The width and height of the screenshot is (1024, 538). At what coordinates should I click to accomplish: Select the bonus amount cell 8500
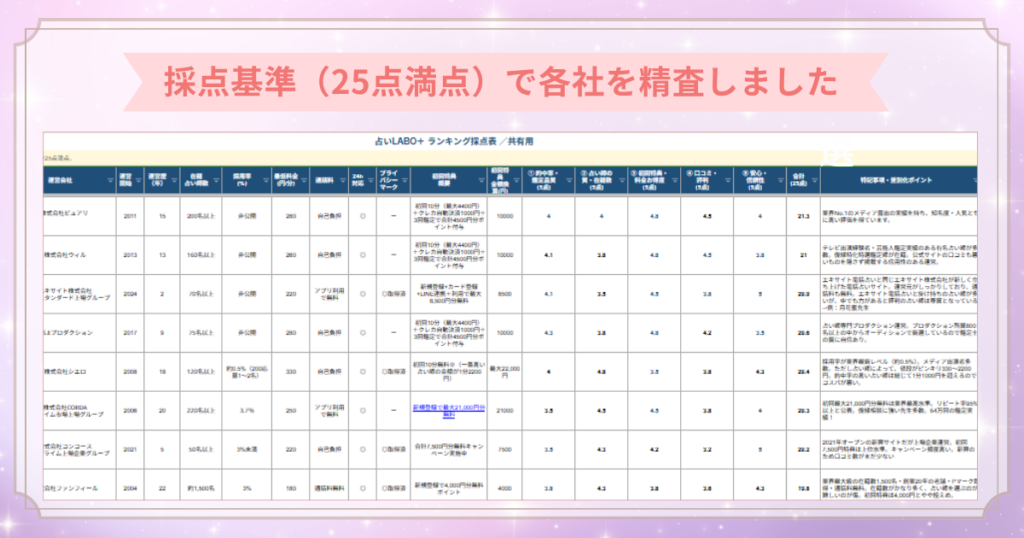point(505,294)
